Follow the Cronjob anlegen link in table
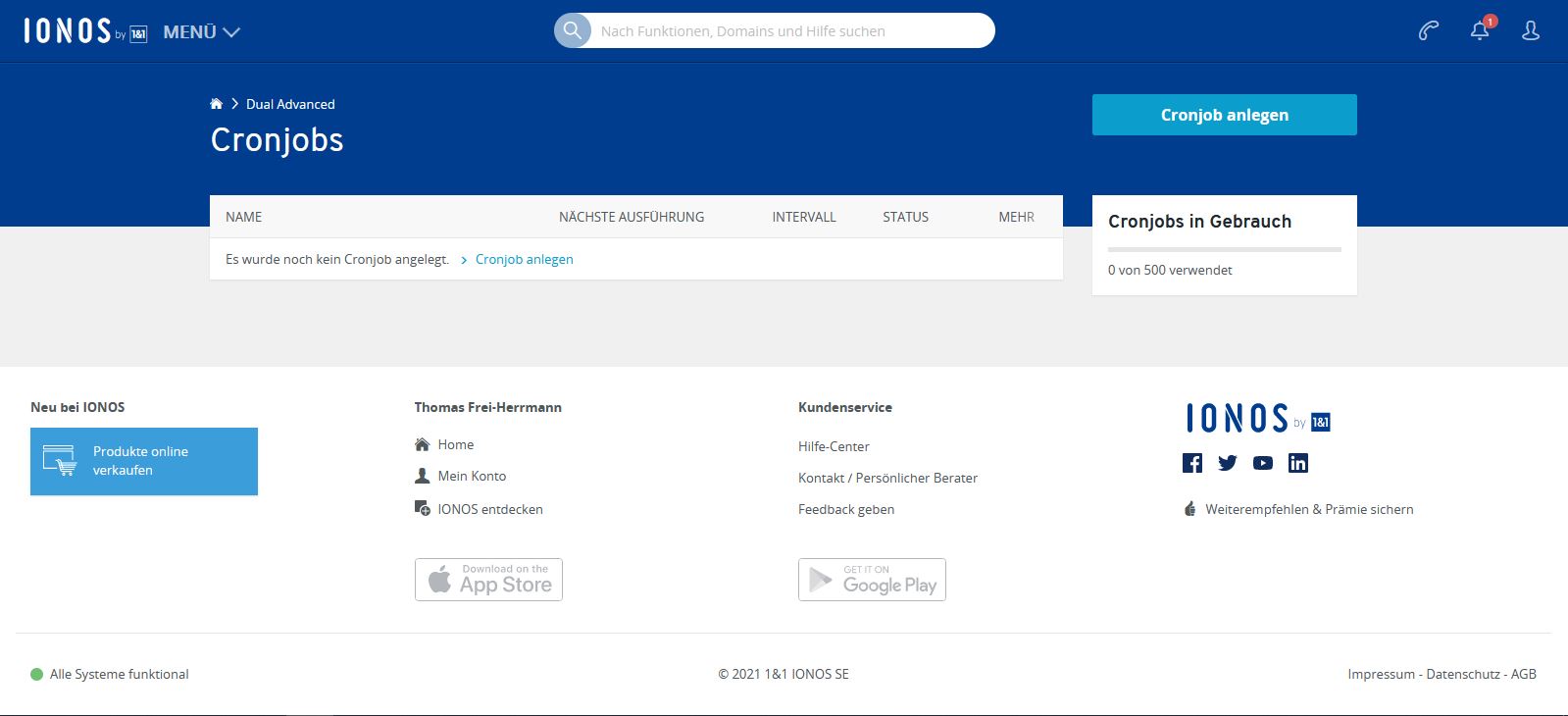 click(524, 260)
